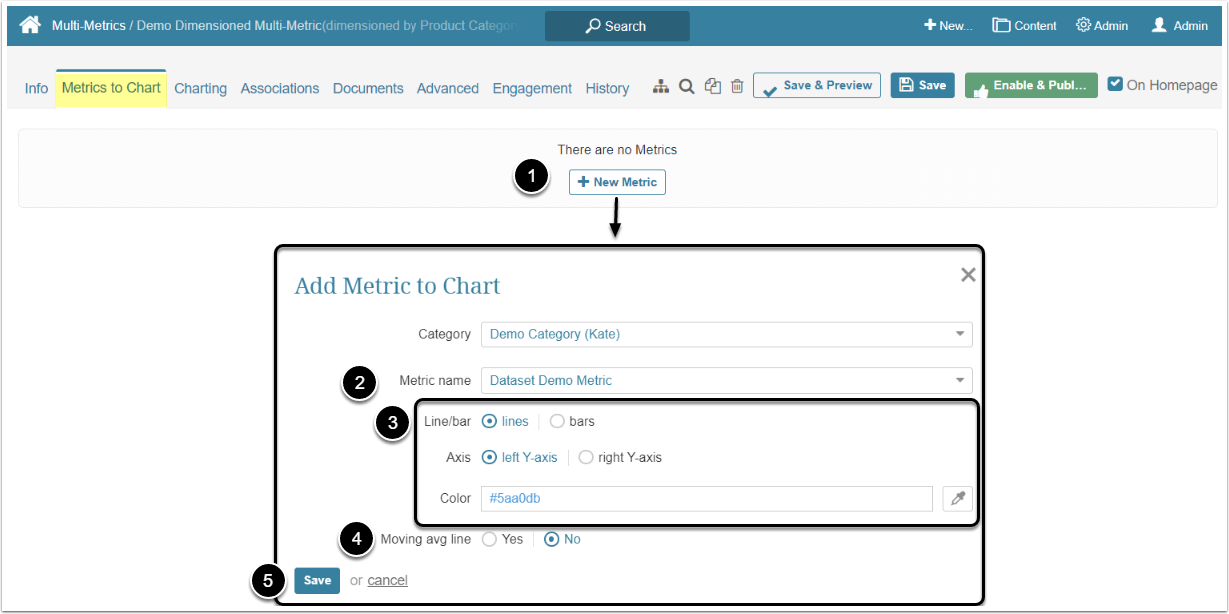Open the eyedropper color picker
The height and width of the screenshot is (614, 1229).
click(957, 498)
